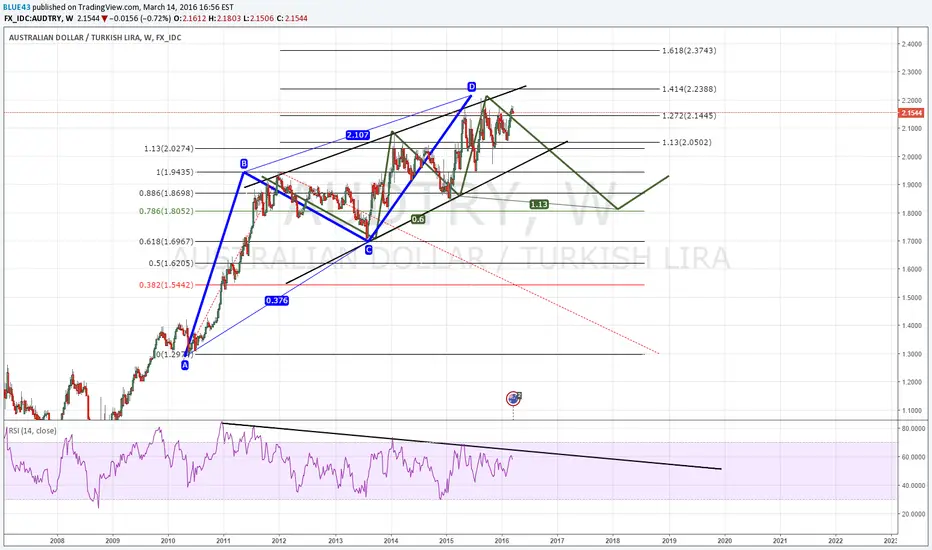This screenshot has width=932, height=550.
Task: Click the RSI (14, close) indicator label
Action: [32, 430]
